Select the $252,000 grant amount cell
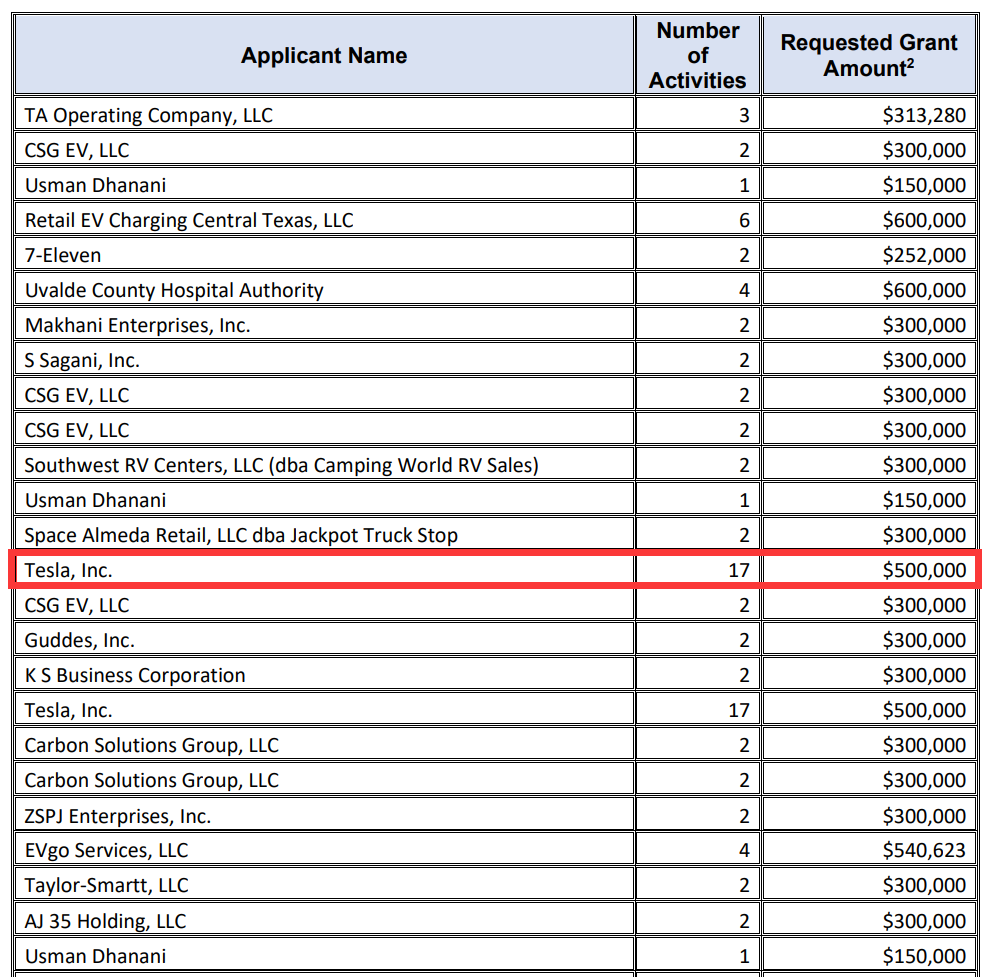This screenshot has height=977, width=988. click(869, 255)
